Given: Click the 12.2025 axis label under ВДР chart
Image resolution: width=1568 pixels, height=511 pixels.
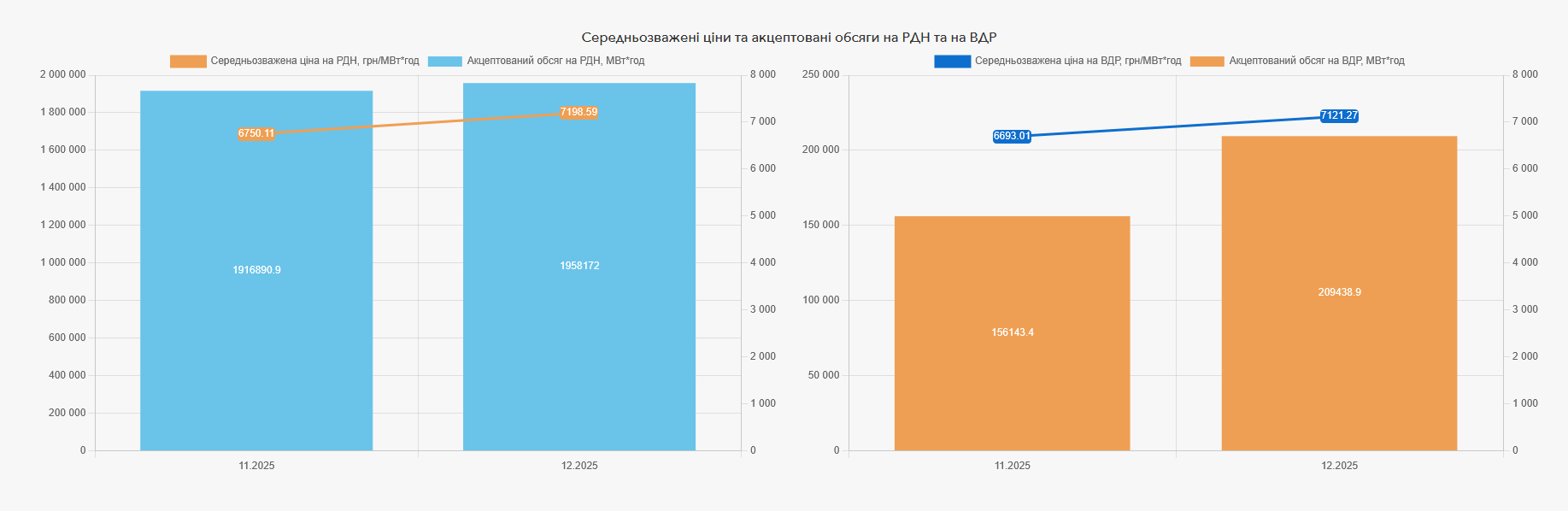Looking at the screenshot, I should (1339, 466).
